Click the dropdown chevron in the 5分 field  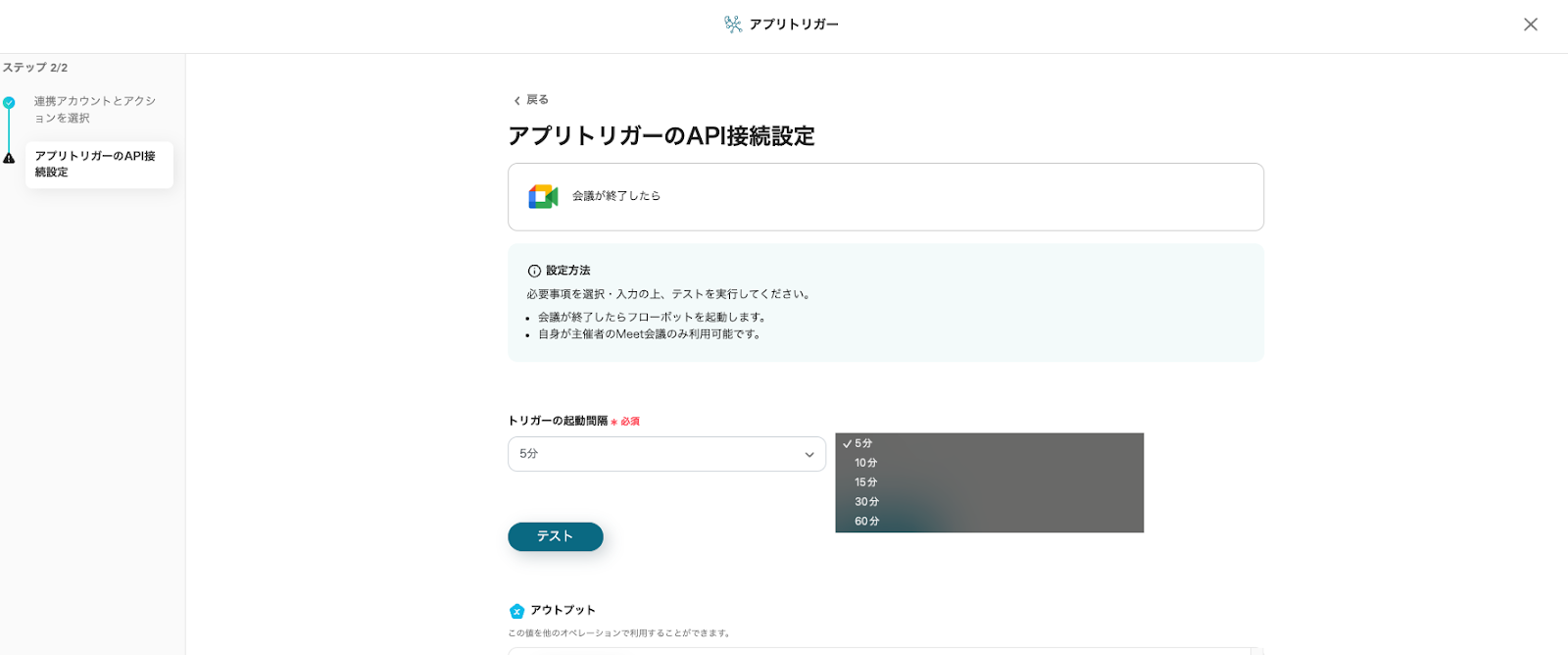click(x=809, y=455)
